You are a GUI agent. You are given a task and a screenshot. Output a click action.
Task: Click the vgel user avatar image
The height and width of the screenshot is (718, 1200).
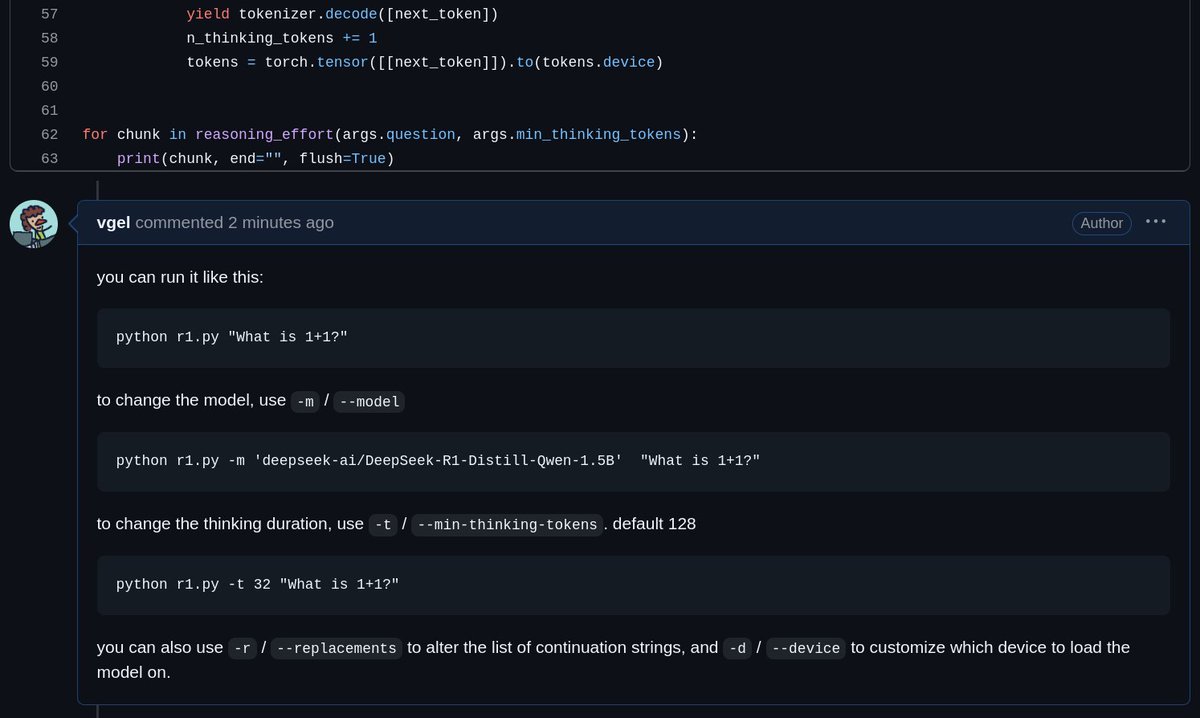tap(33, 224)
